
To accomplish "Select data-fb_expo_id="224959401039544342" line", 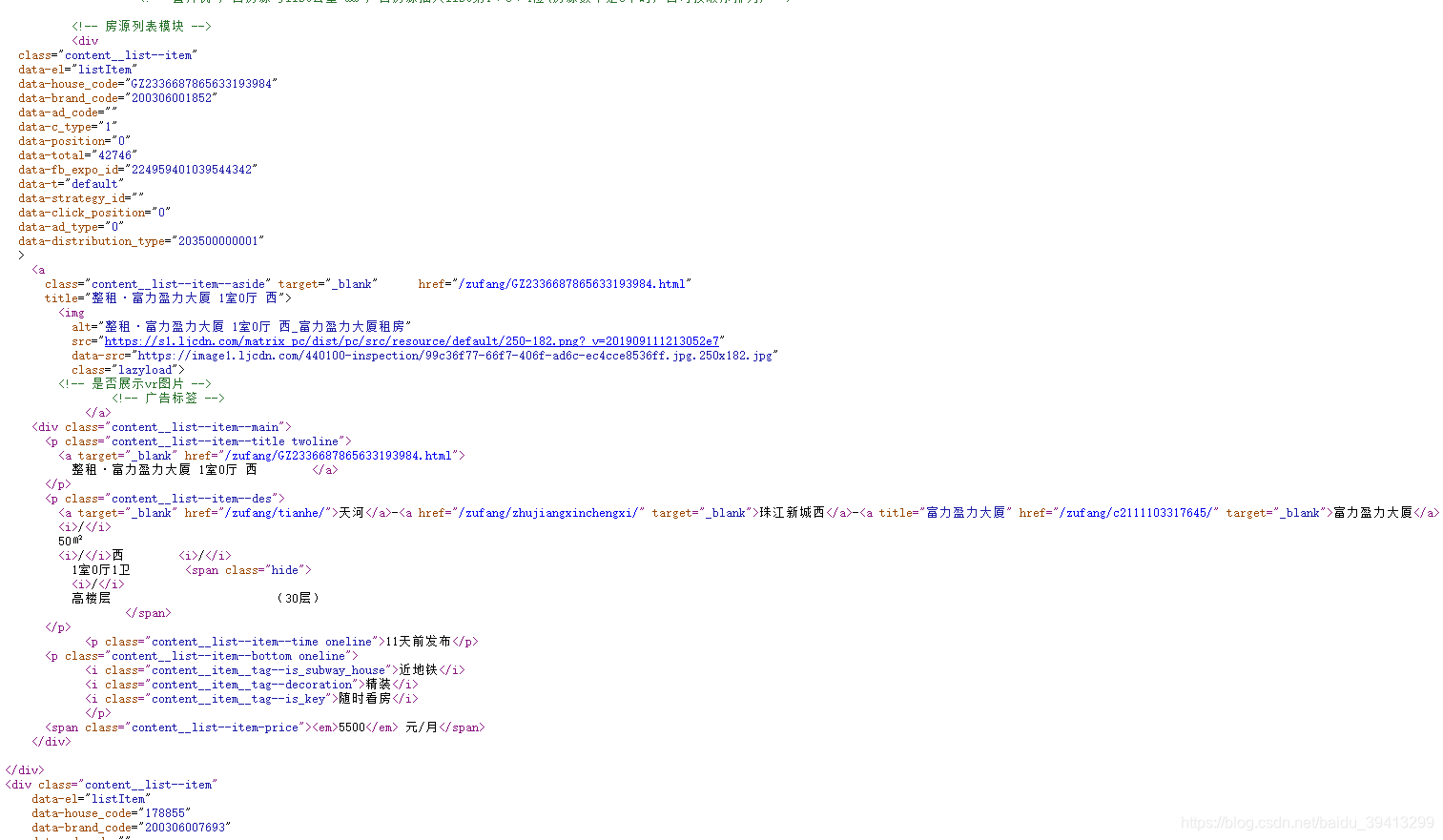I will click(137, 170).
